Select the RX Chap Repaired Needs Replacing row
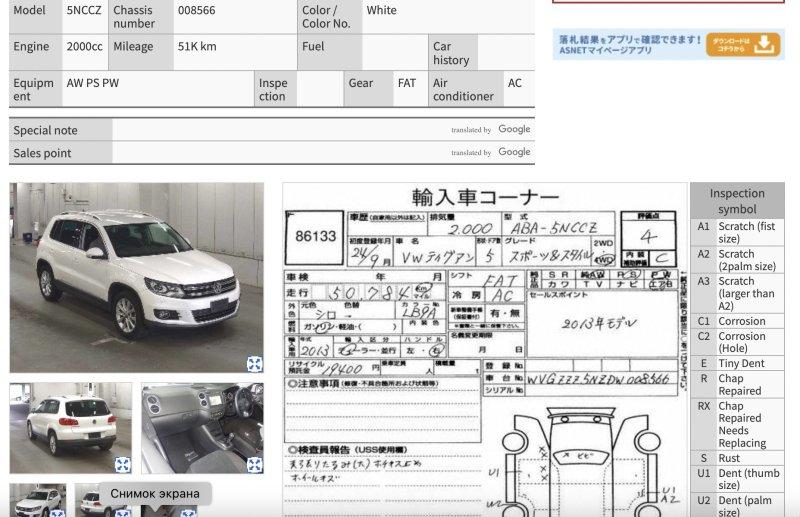The height and width of the screenshot is (517, 800). pyautogui.click(x=737, y=425)
